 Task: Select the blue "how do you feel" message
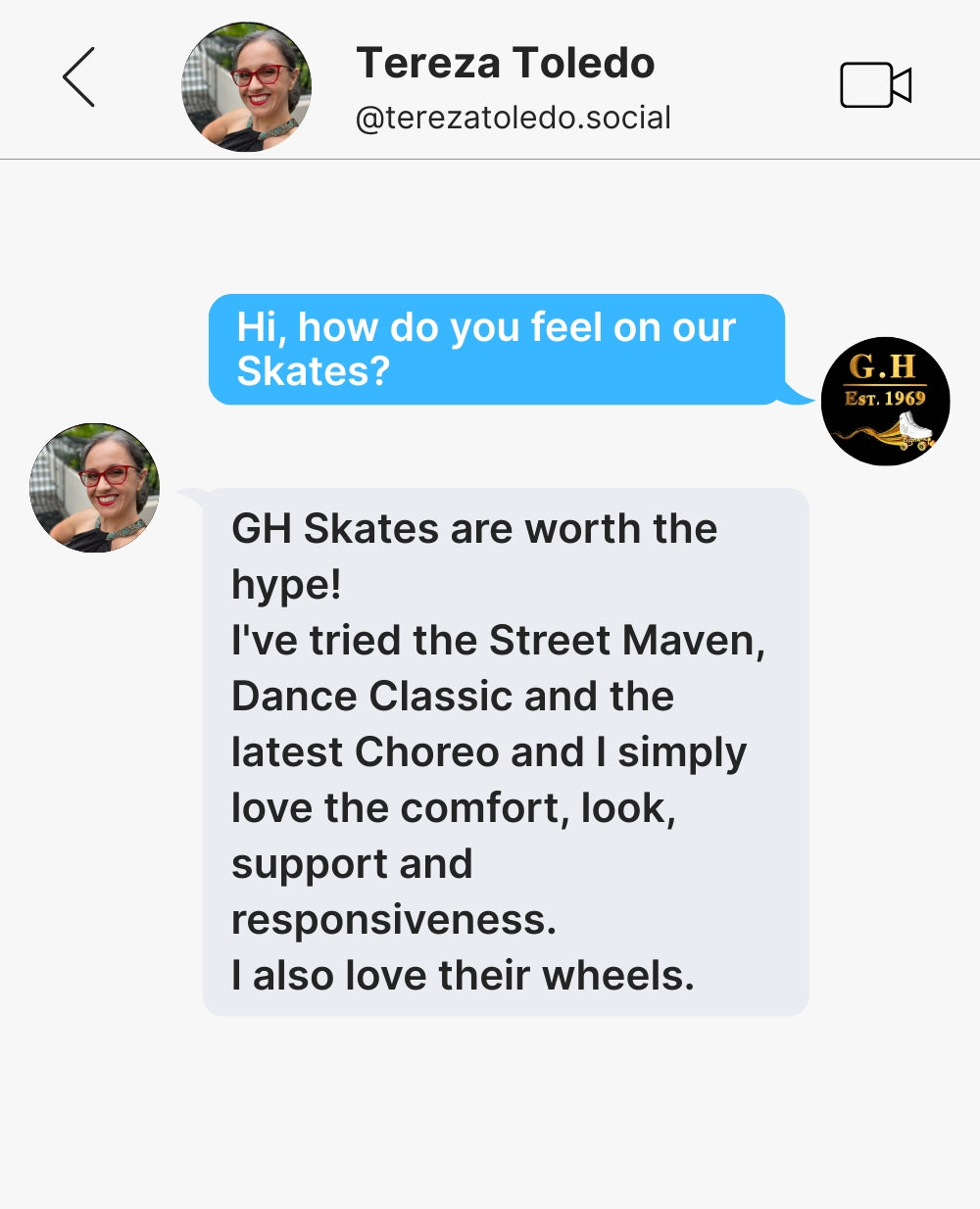(497, 349)
